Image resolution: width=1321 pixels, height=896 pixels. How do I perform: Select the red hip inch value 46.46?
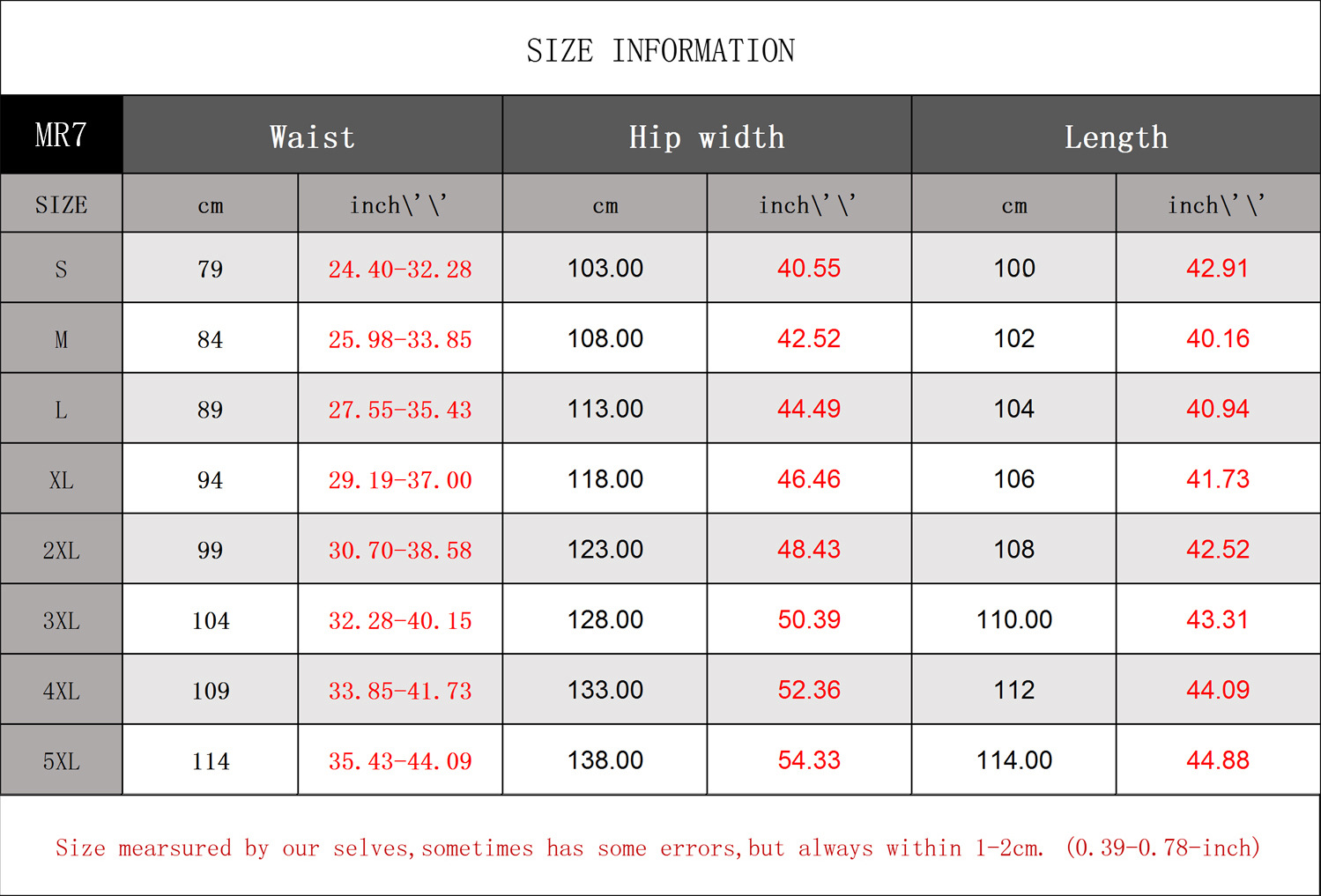(809, 479)
